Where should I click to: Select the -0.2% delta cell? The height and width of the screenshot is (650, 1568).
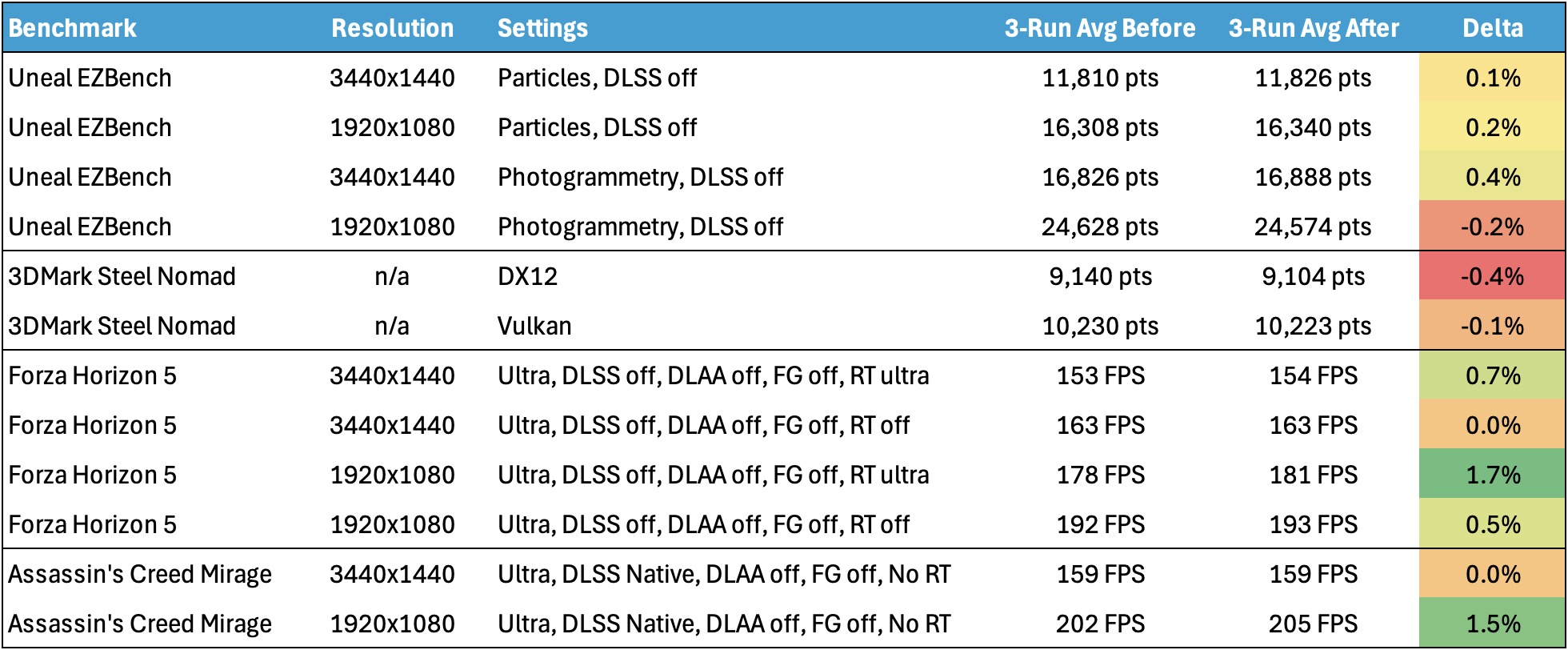[x=1492, y=227]
